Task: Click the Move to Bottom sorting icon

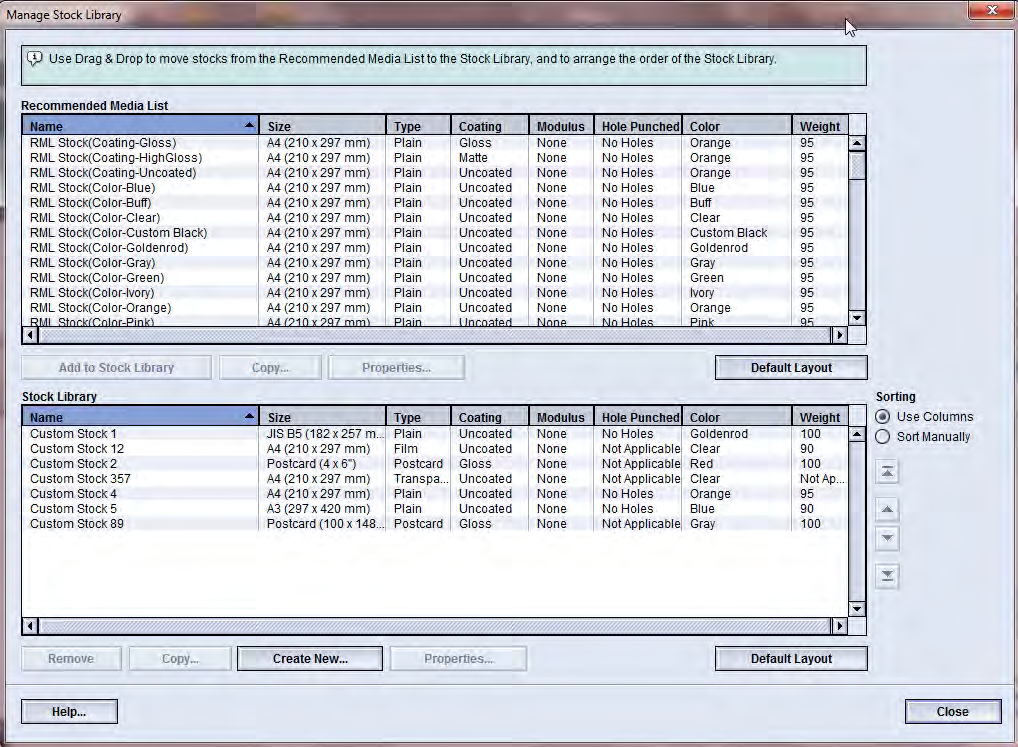Action: click(887, 576)
